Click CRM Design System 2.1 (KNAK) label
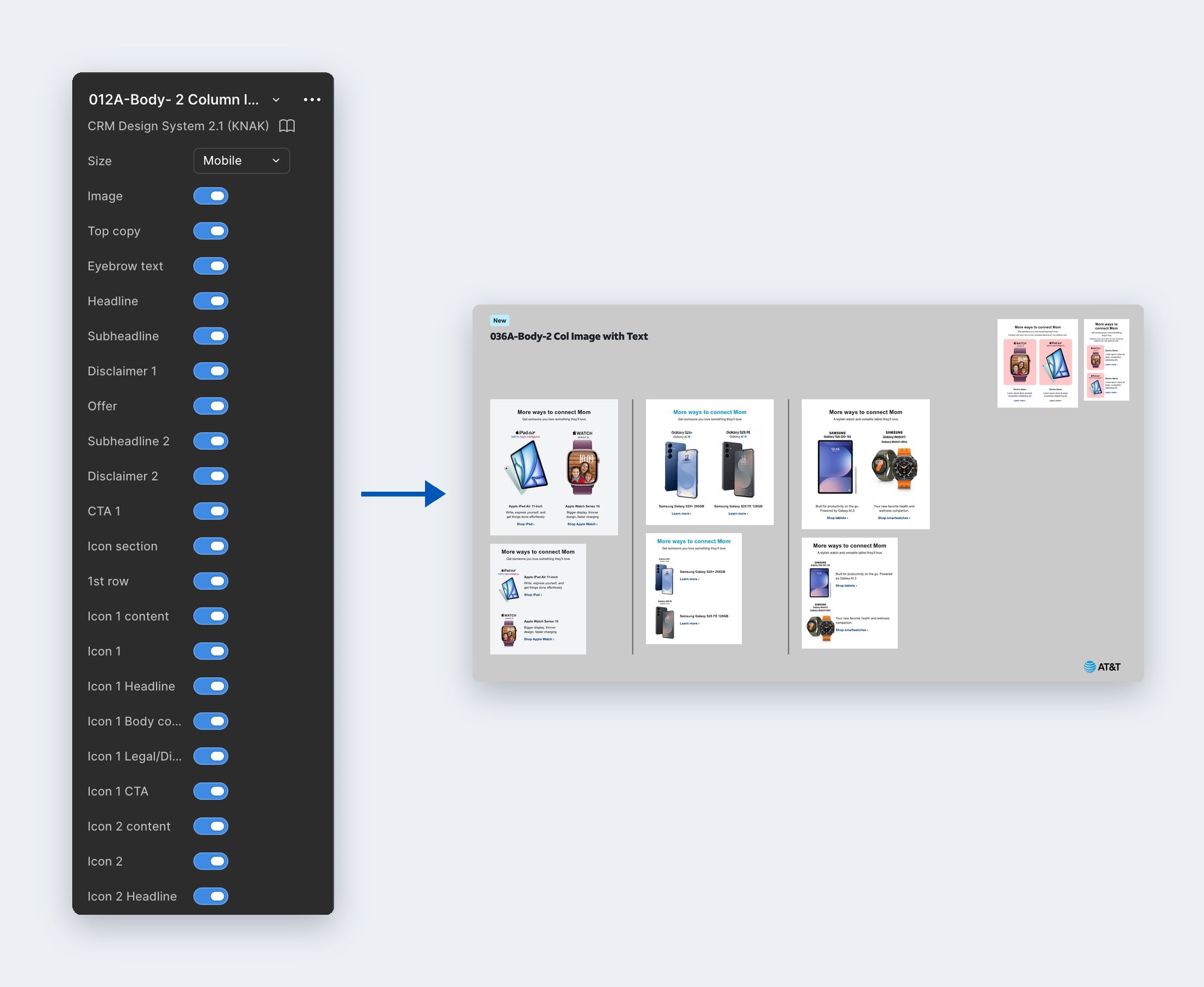Image resolution: width=1204 pixels, height=987 pixels. [x=178, y=126]
